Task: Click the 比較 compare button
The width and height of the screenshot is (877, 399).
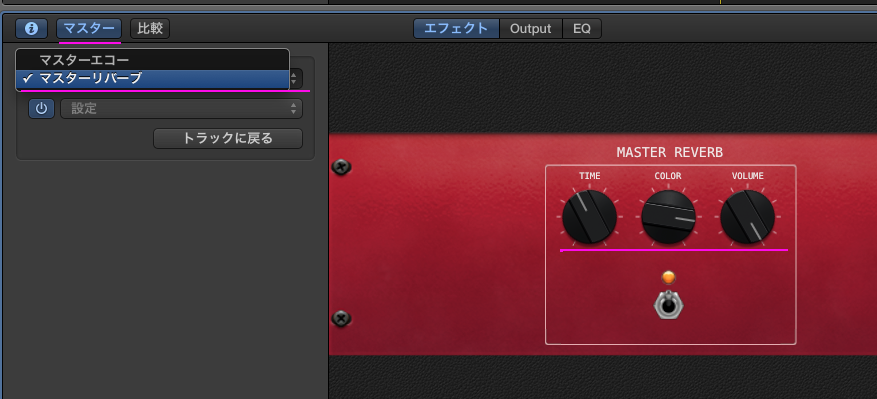Action: (150, 29)
